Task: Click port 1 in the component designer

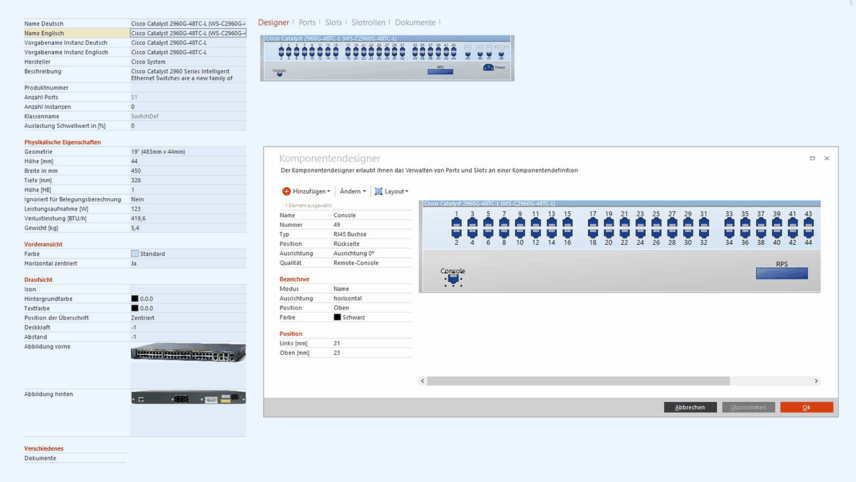Action: [x=457, y=223]
